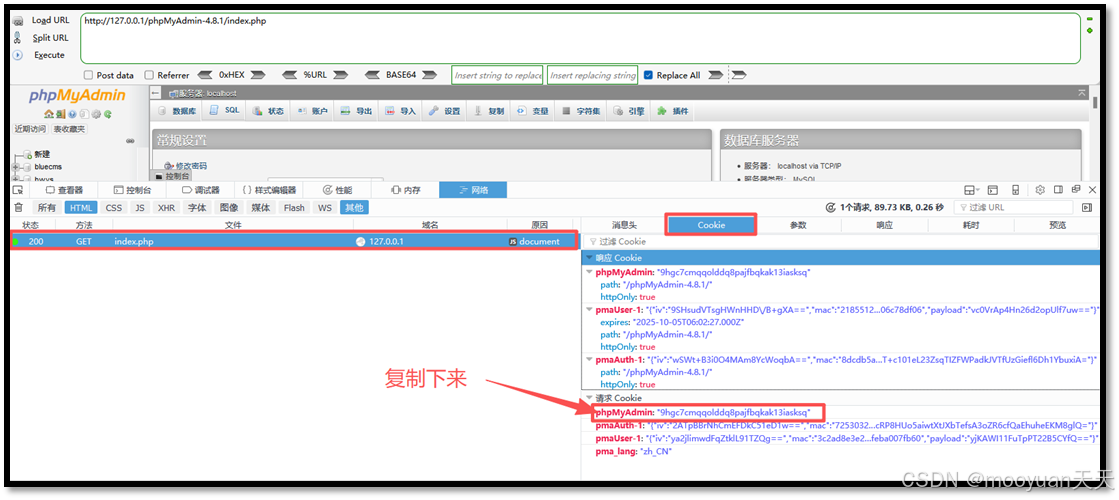
Task: Toggle the 所有 request filter
Action: 47,208
